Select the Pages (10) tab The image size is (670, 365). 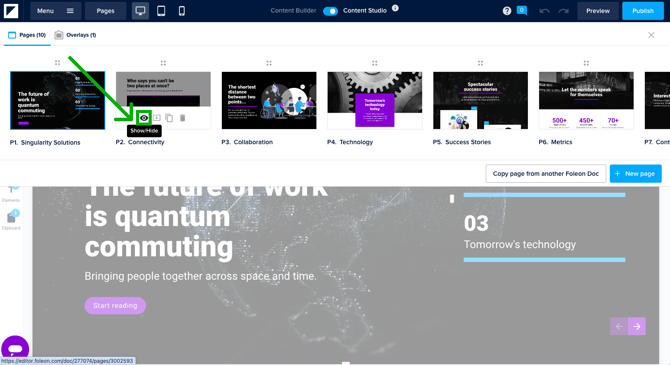click(x=27, y=35)
